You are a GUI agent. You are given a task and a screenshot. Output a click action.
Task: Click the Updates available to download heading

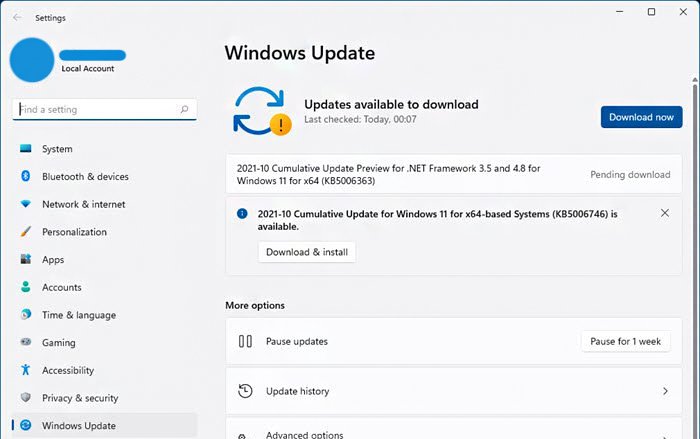tap(391, 105)
